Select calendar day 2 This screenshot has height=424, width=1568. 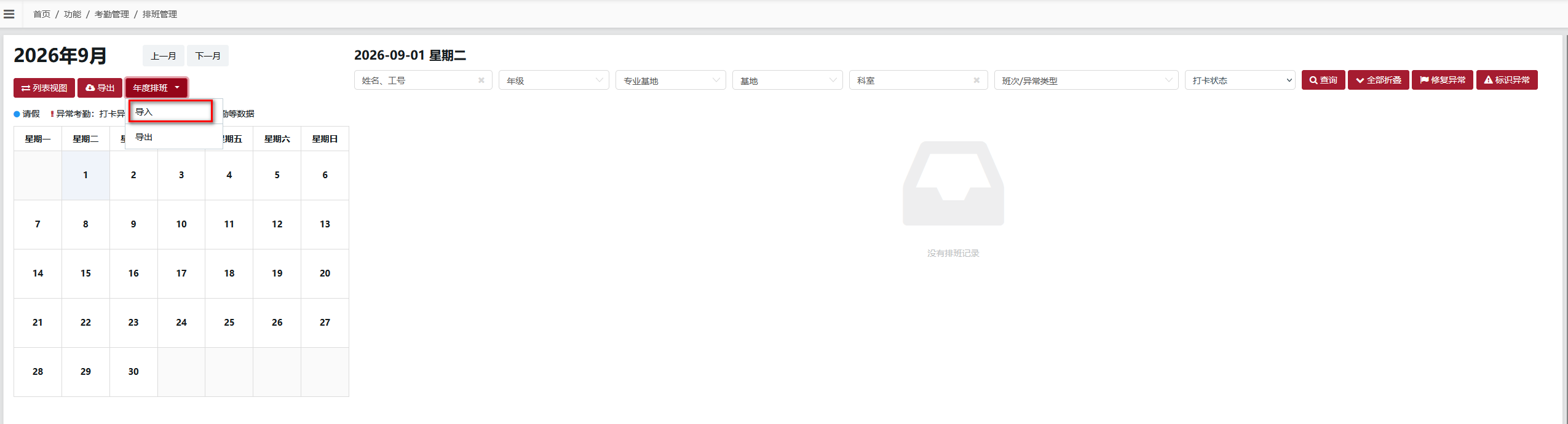[133, 175]
